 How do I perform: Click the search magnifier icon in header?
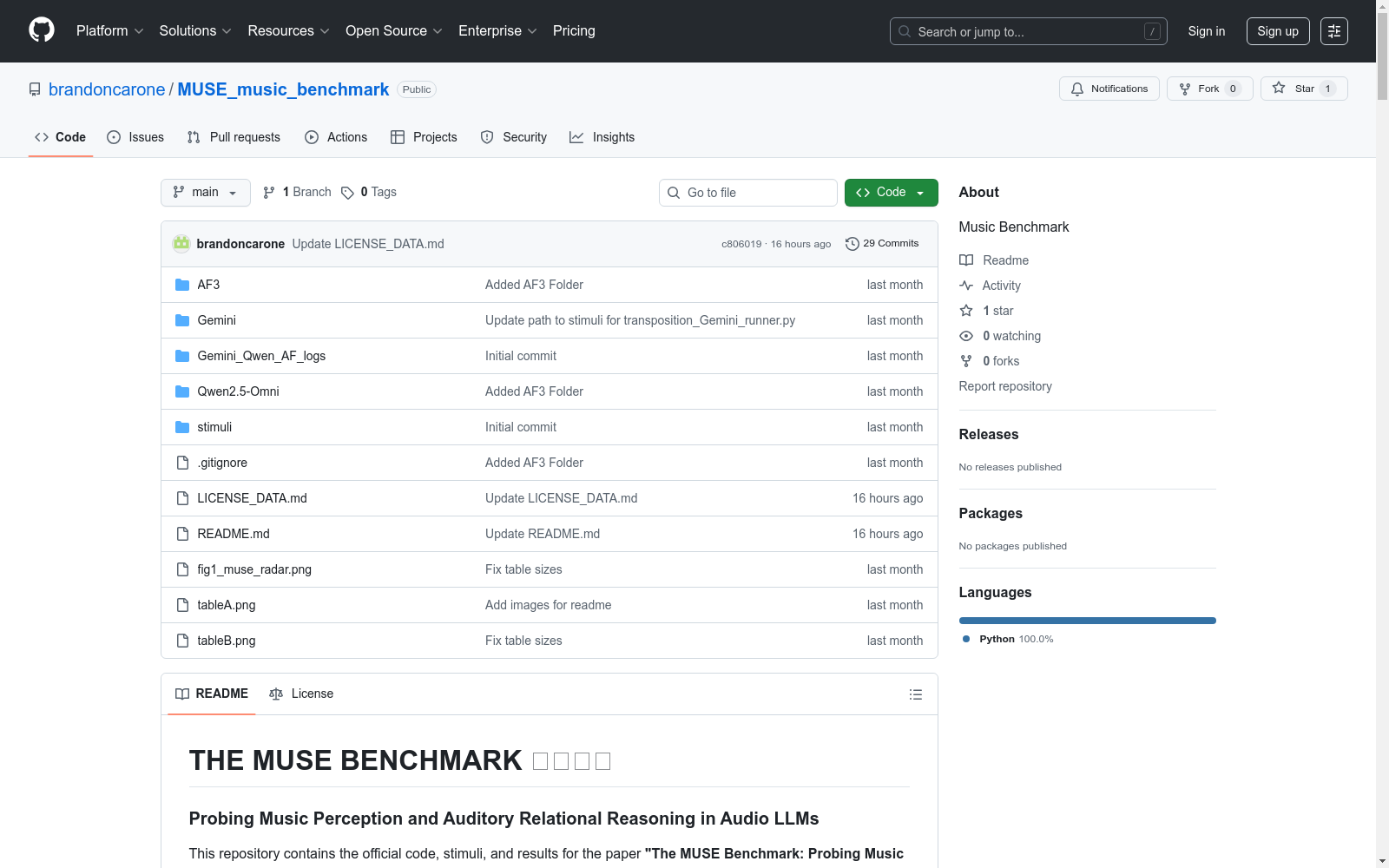905,31
